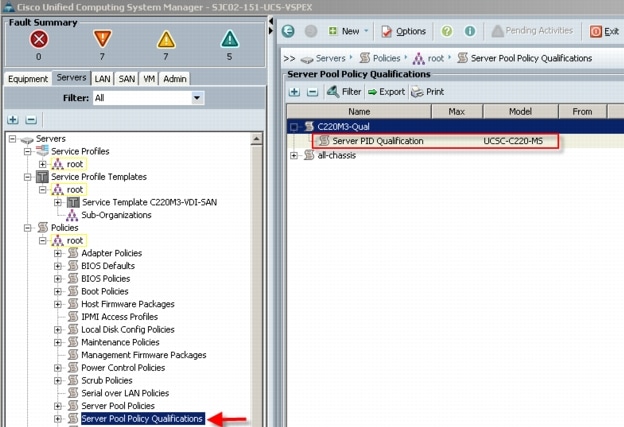The height and width of the screenshot is (427, 624).
Task: Expand the BIOS Defaults node
Action: point(58,266)
